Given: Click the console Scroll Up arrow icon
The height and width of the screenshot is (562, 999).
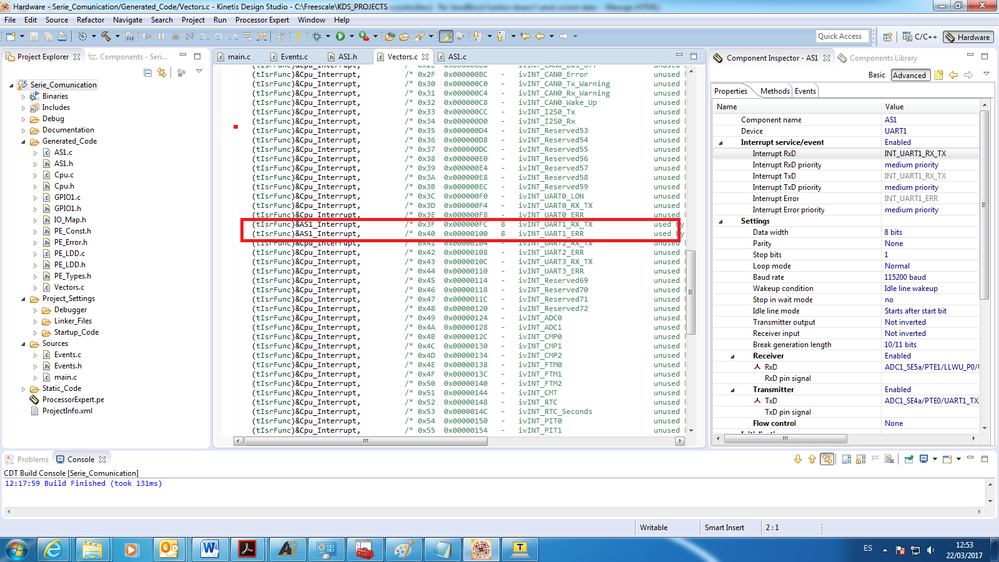Looking at the screenshot, I should 812,459.
